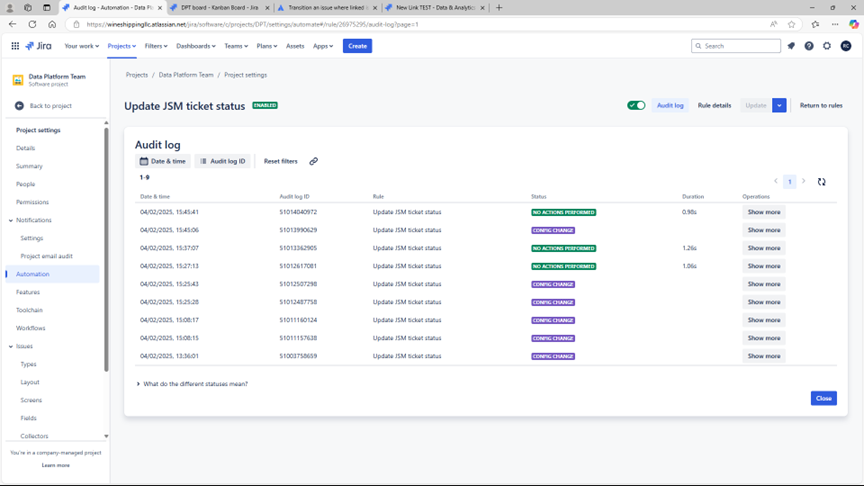Click the Projects breadcrumb link
Viewport: 864px width, 486px height.
click(x=137, y=75)
